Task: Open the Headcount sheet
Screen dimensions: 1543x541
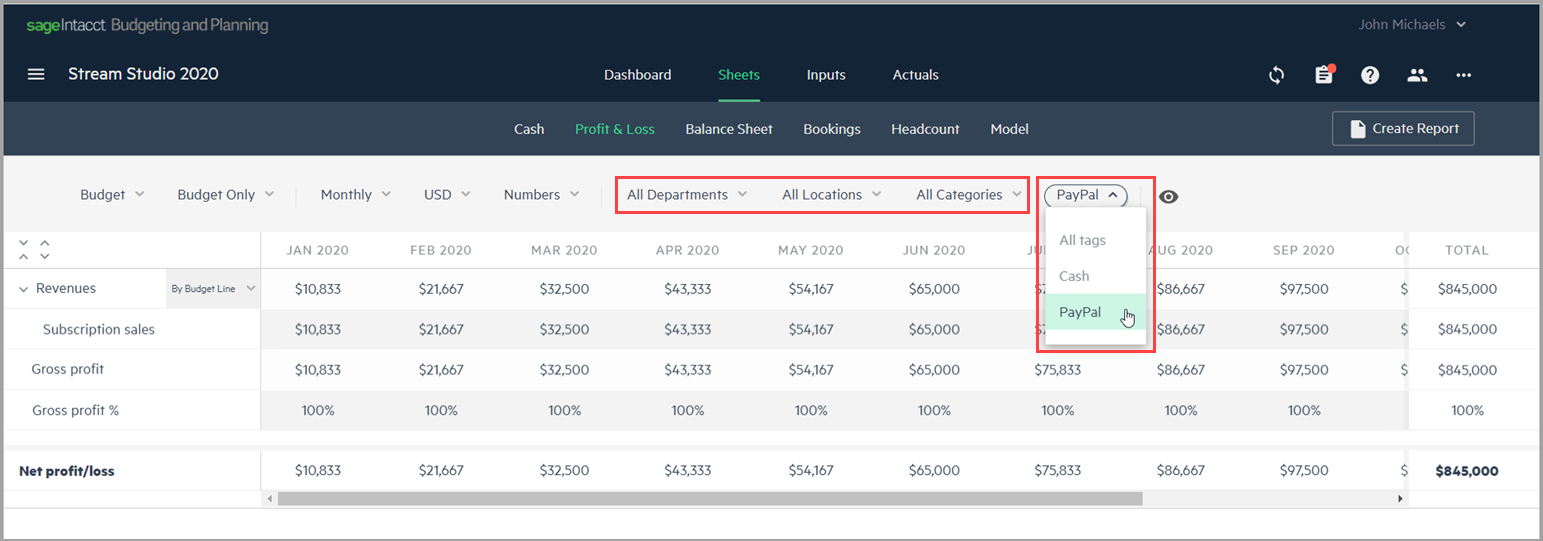Action: pyautogui.click(x=925, y=129)
